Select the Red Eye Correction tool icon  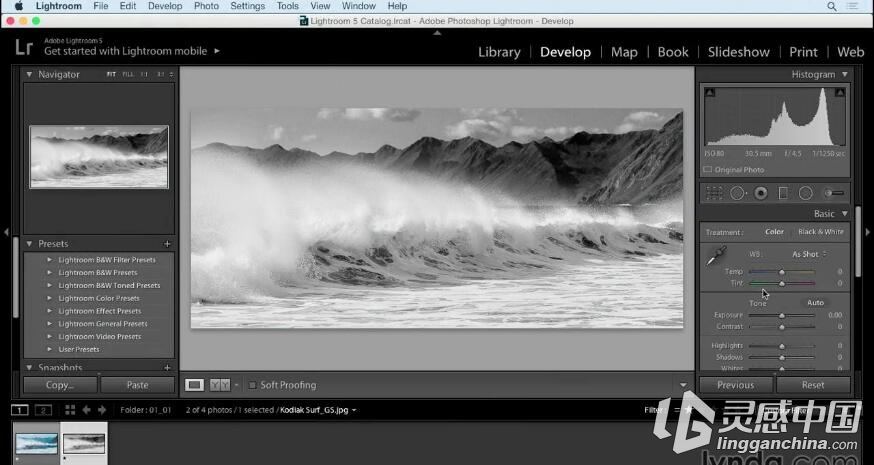[761, 193]
